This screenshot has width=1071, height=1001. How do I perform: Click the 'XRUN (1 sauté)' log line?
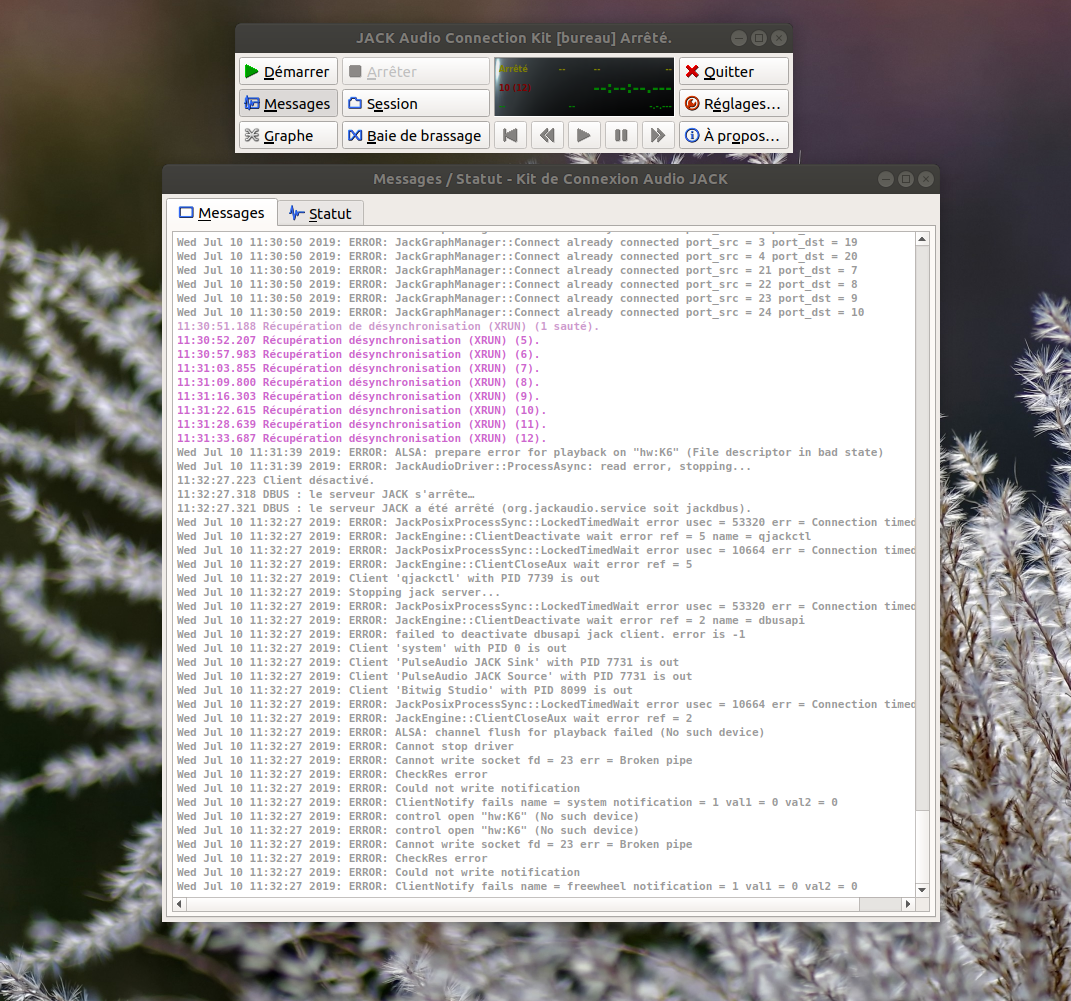tap(388, 326)
